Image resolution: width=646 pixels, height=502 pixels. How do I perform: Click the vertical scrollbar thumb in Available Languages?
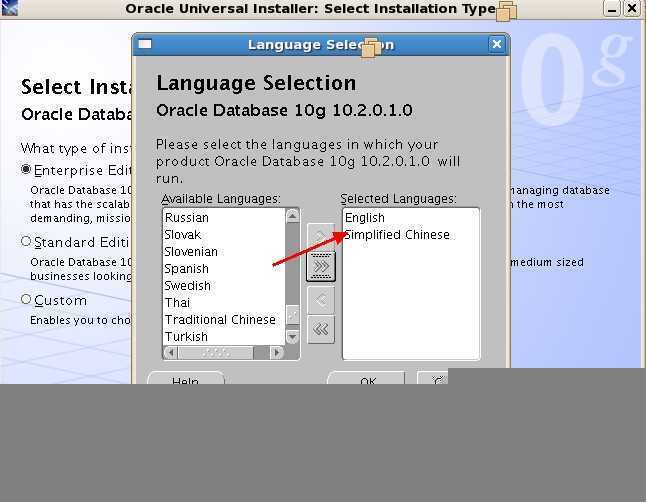pyautogui.click(x=293, y=315)
